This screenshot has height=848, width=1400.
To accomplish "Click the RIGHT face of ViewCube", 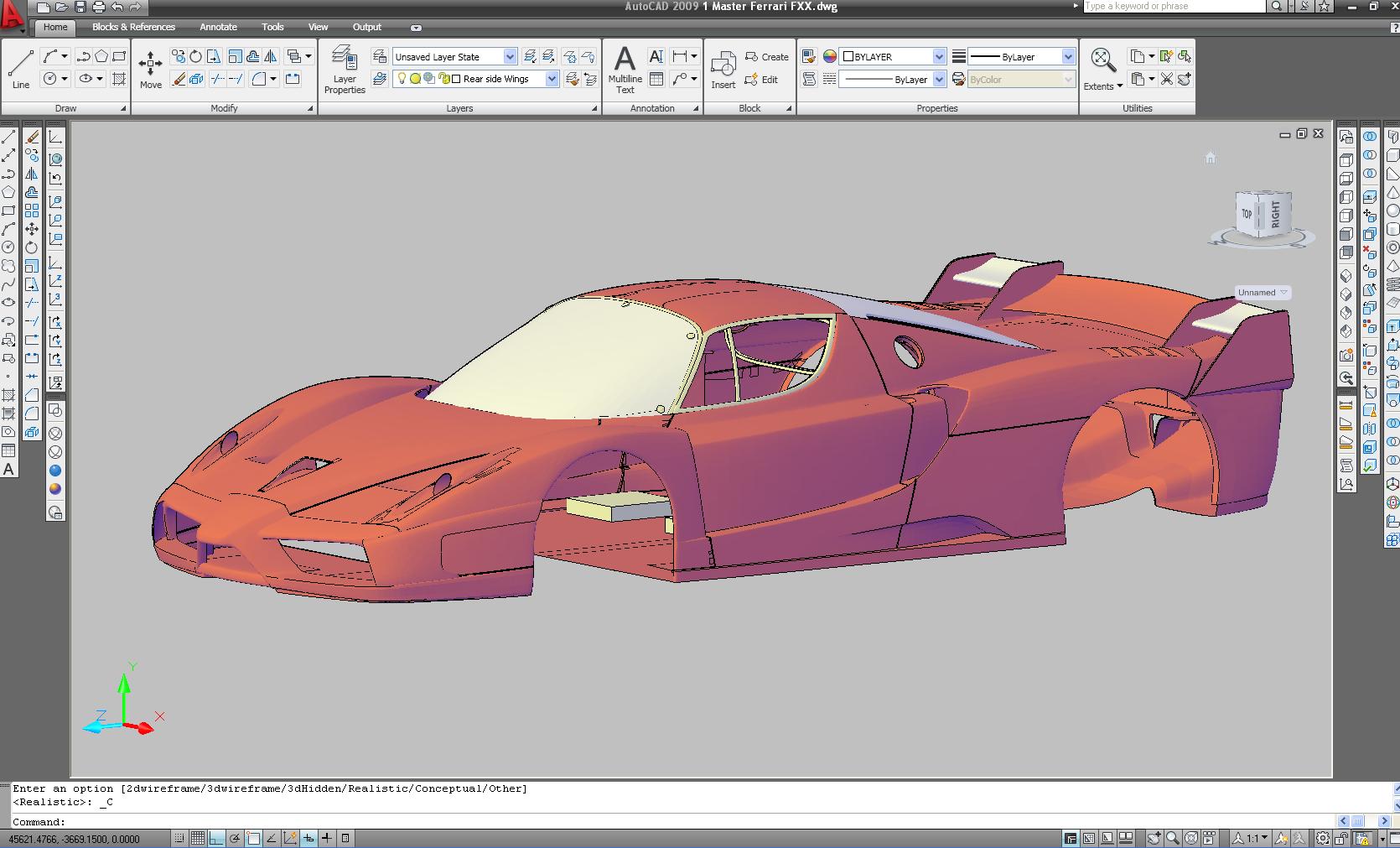I will click(1275, 215).
